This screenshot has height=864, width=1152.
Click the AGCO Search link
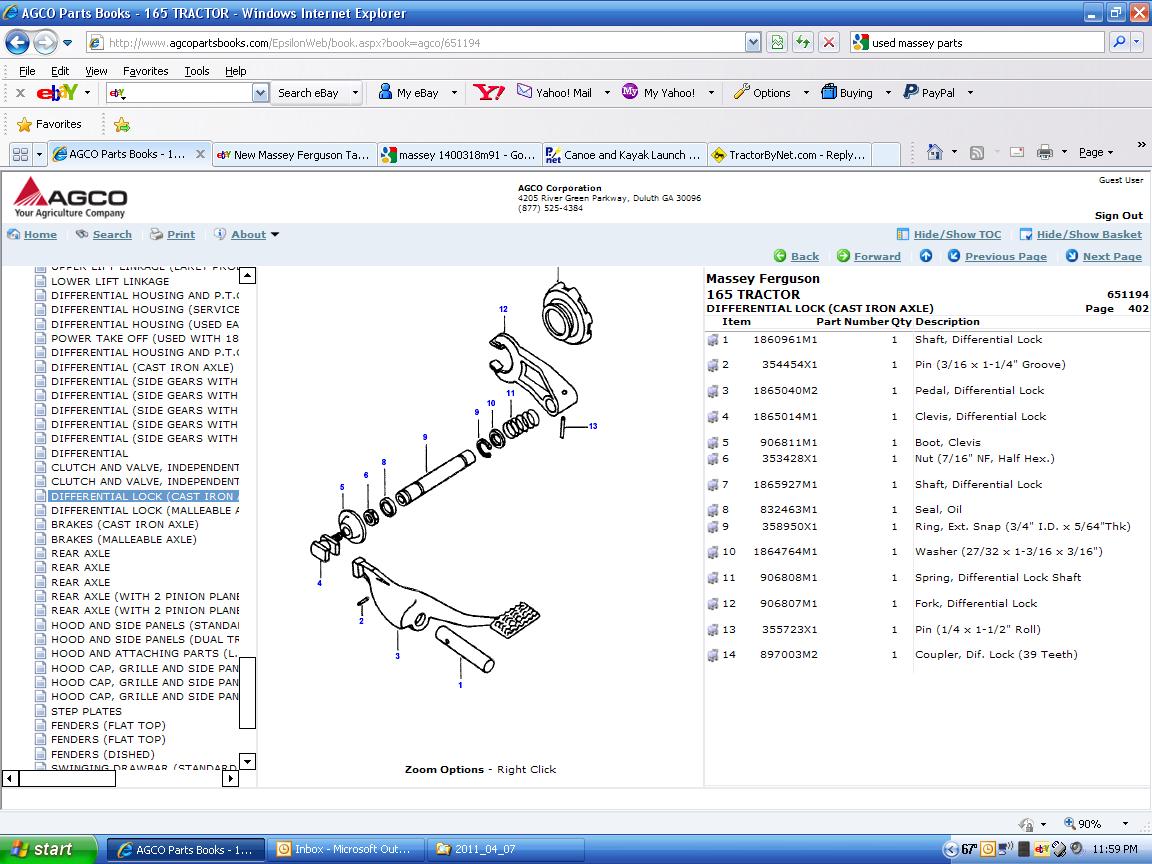point(112,234)
